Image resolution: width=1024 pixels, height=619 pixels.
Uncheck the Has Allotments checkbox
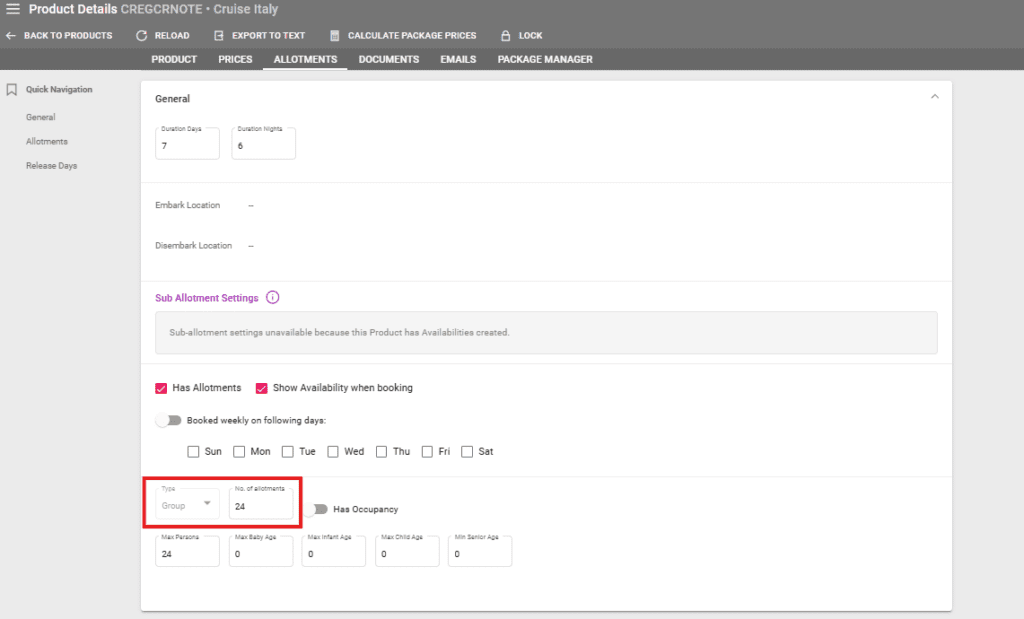click(162, 388)
